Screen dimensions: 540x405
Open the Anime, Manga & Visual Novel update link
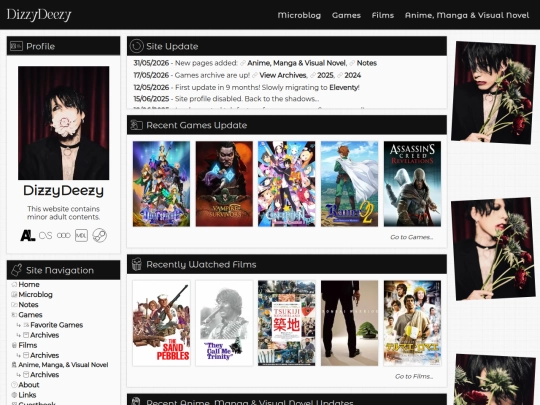click(297, 63)
